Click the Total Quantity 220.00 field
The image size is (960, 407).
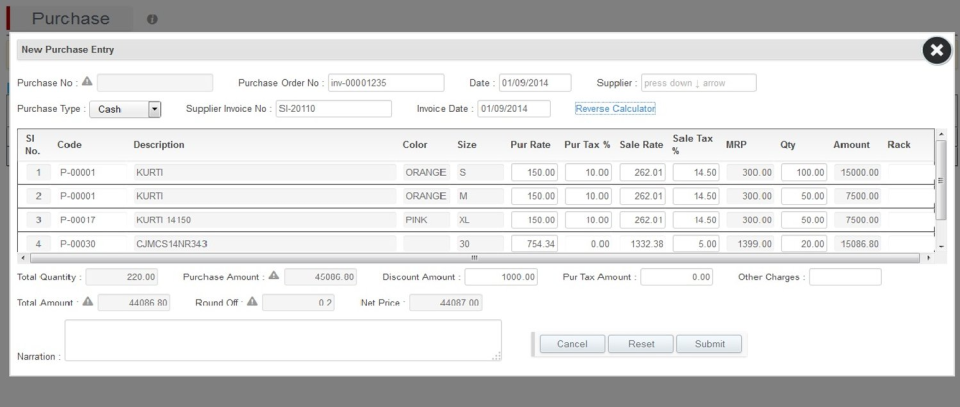coord(122,277)
